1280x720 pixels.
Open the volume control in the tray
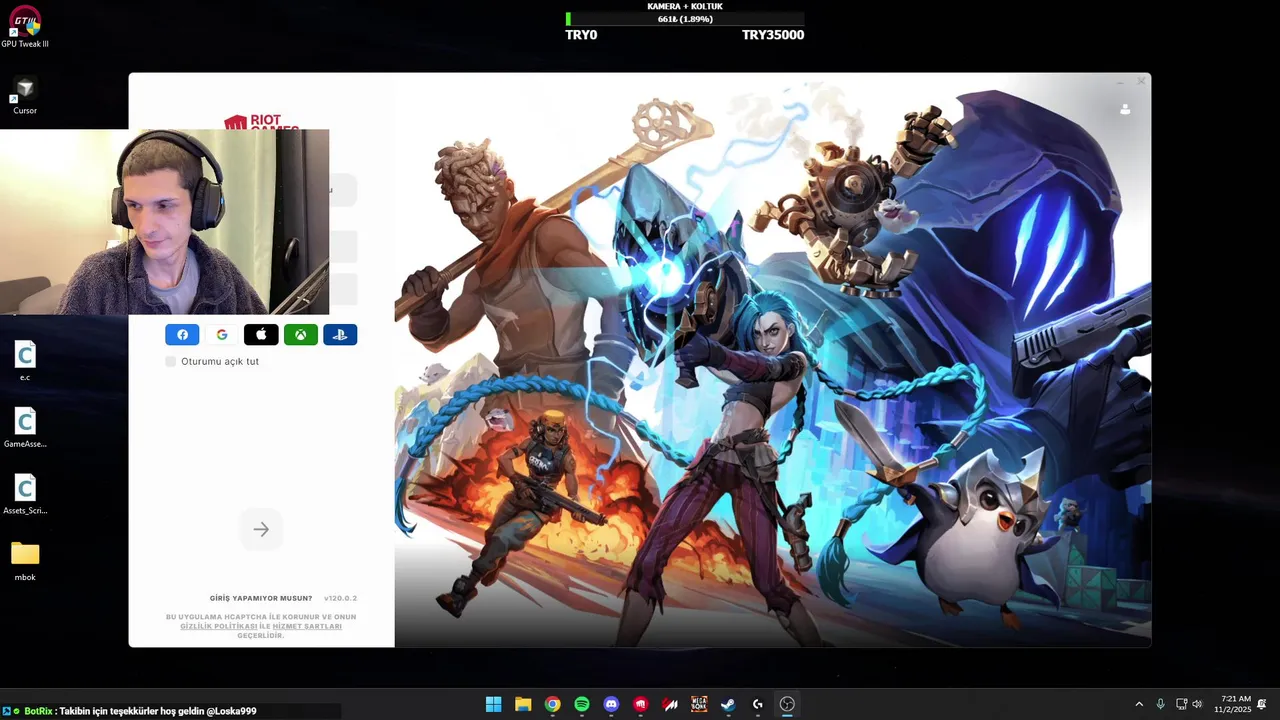pos(1198,704)
